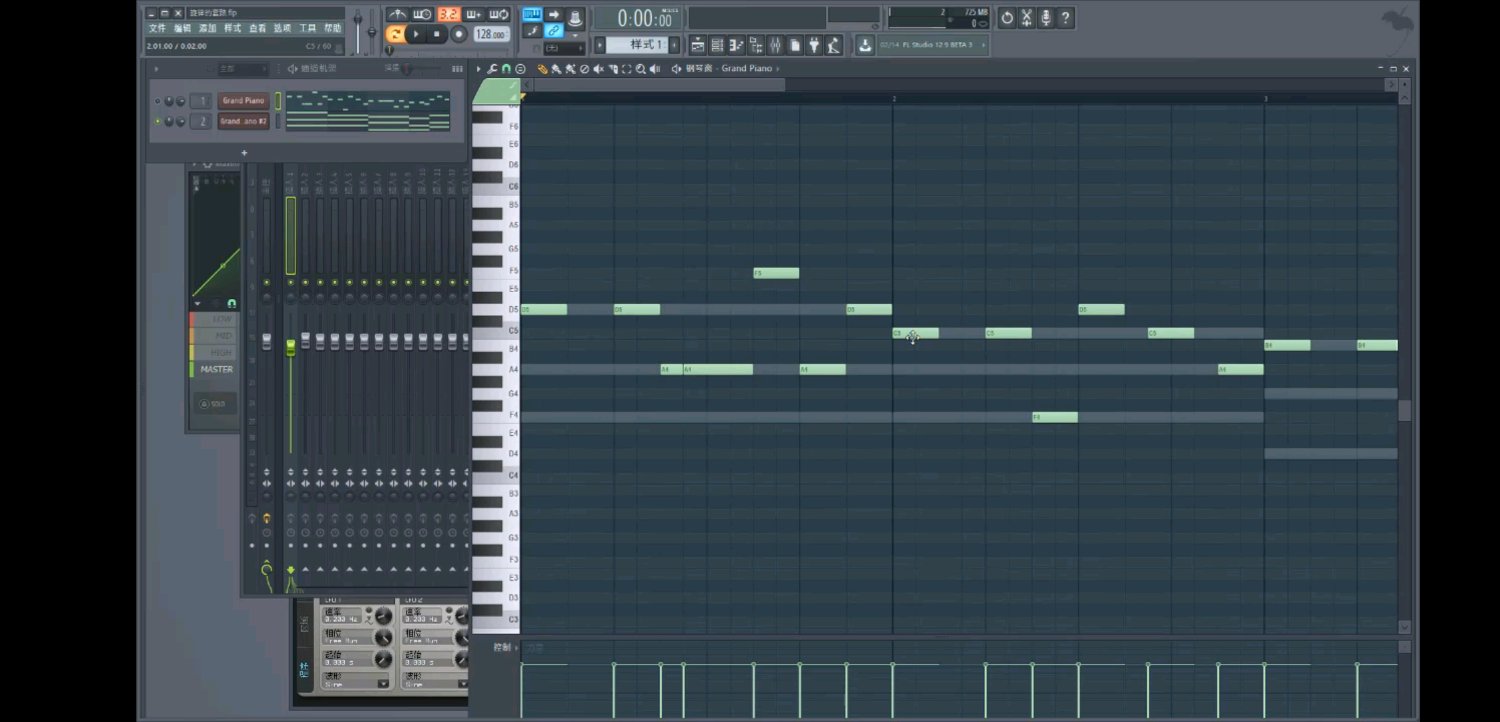The height and width of the screenshot is (722, 1500).
Task: Click the Stop button in transport
Action: pos(437,34)
